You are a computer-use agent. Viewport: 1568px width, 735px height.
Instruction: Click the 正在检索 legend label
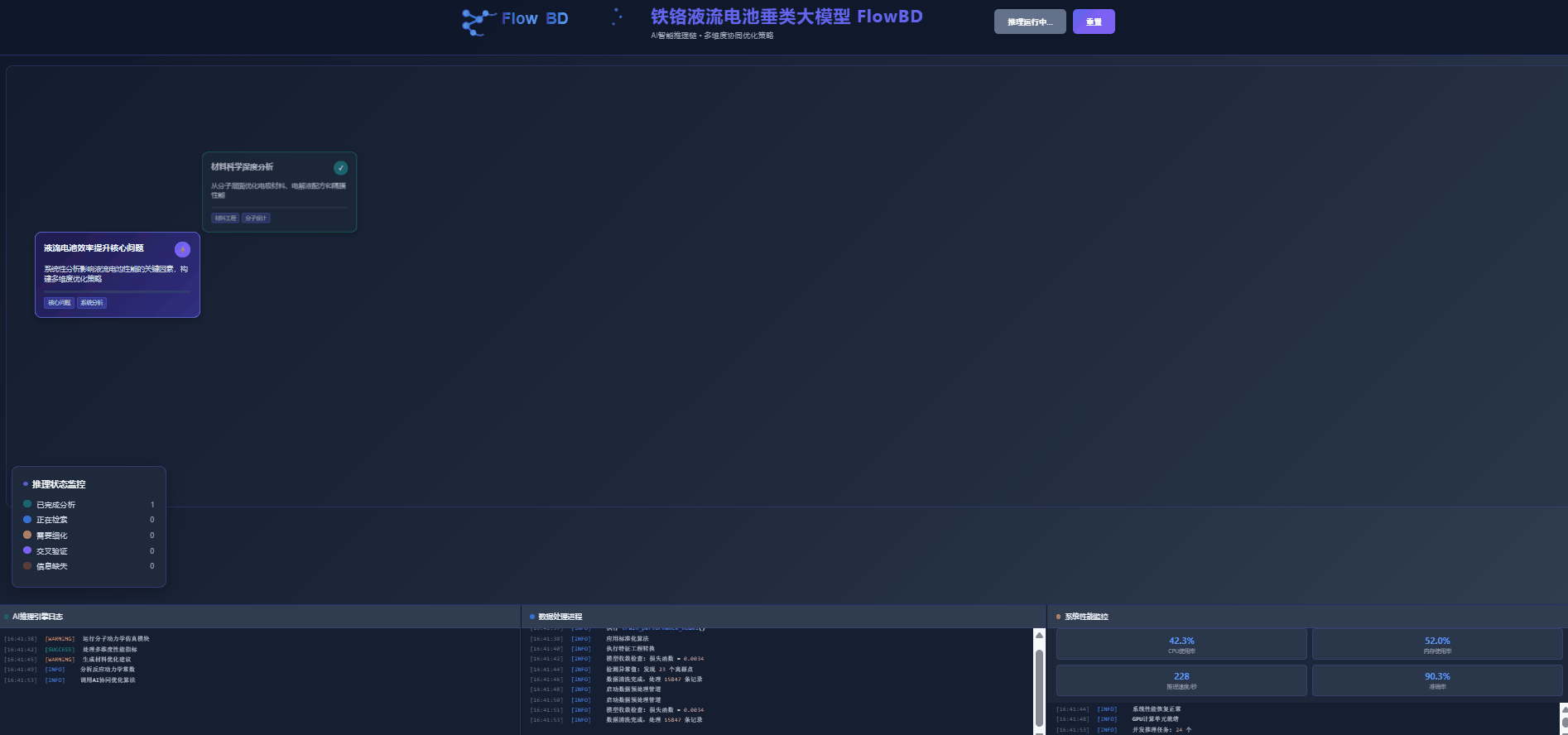[52, 520]
